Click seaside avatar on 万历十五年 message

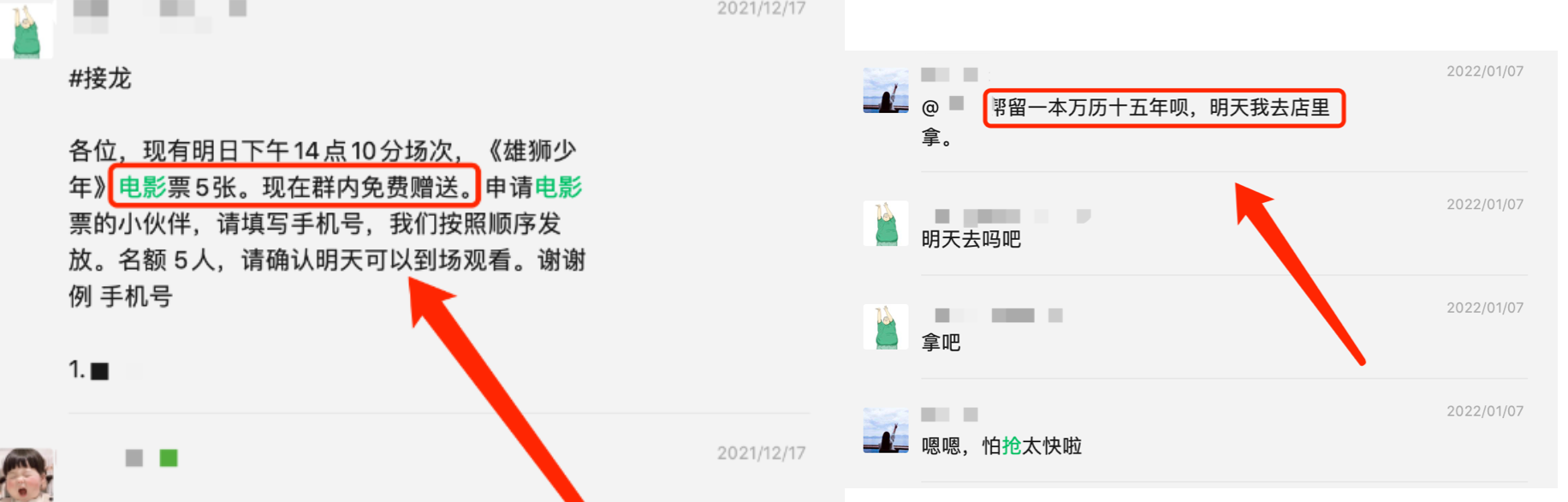[886, 91]
